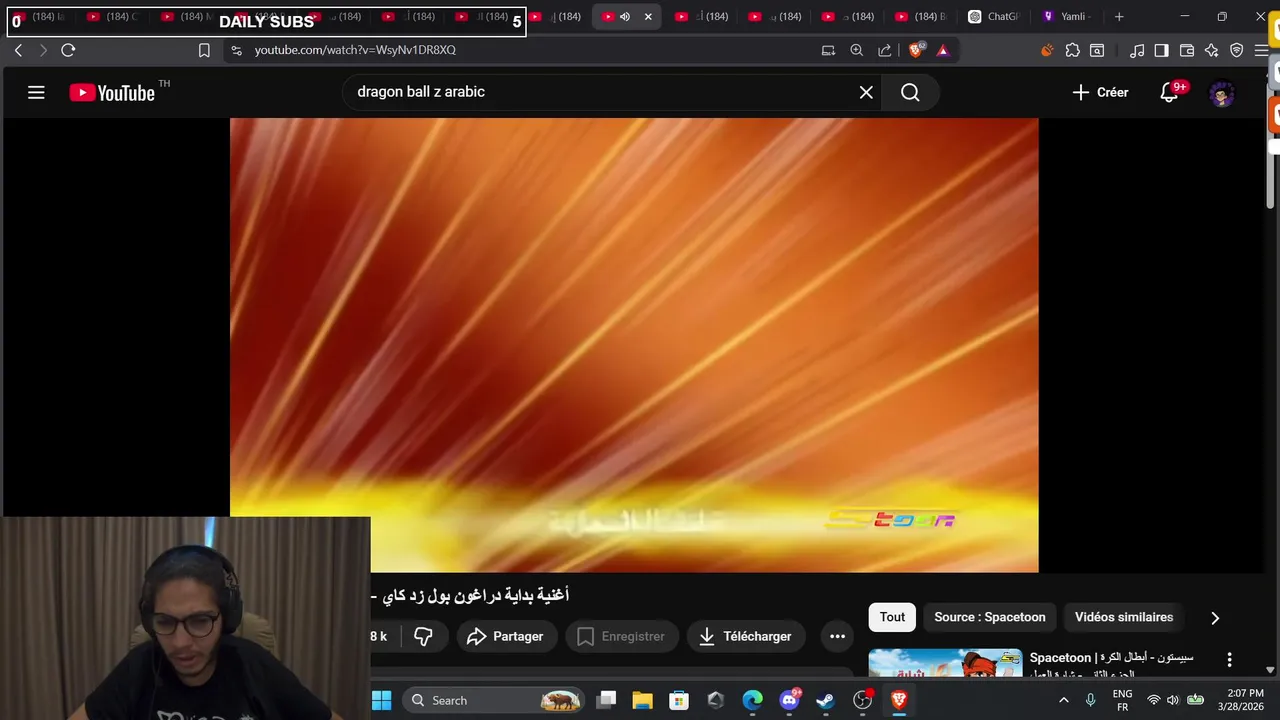Screen dimensions: 1280x720
Task: Open File Explorer from taskbar
Action: (642, 700)
